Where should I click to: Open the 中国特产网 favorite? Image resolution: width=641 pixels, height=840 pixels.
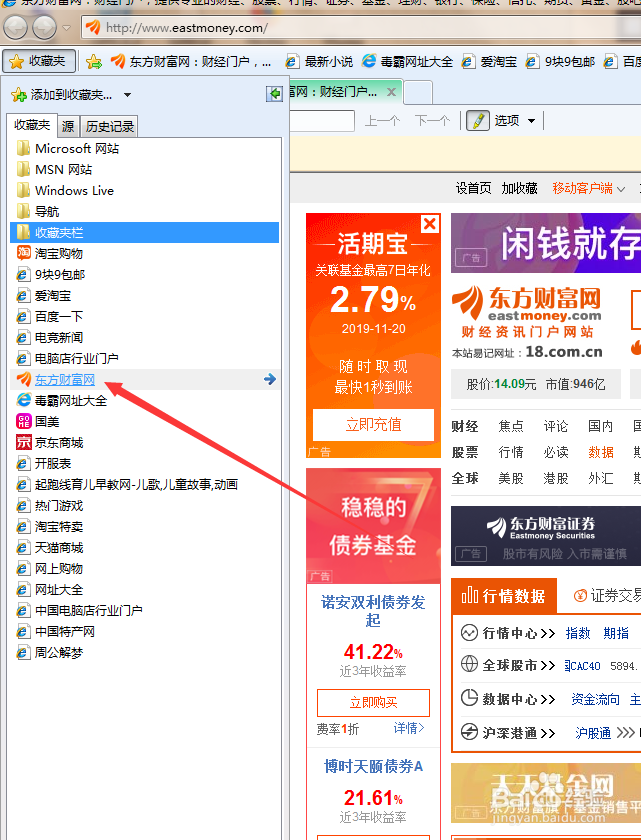point(145,632)
